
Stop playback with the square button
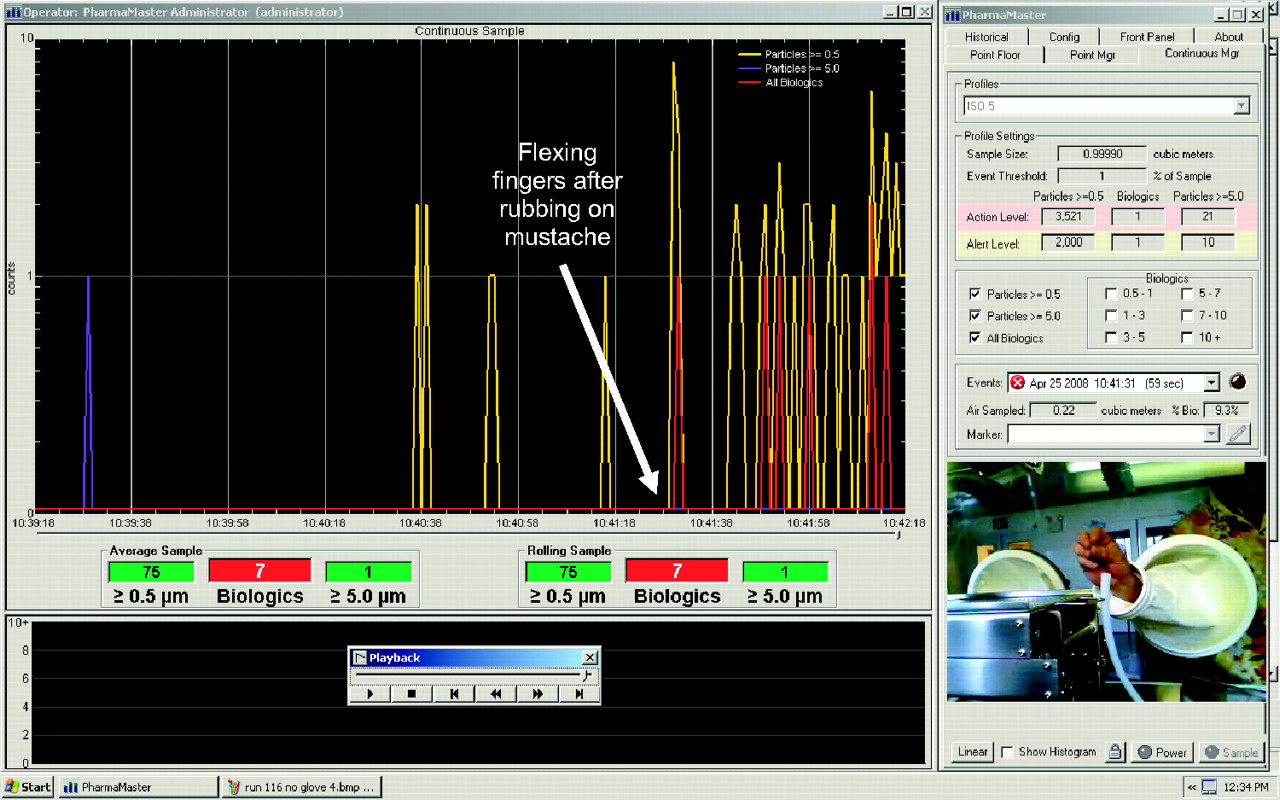coord(412,693)
